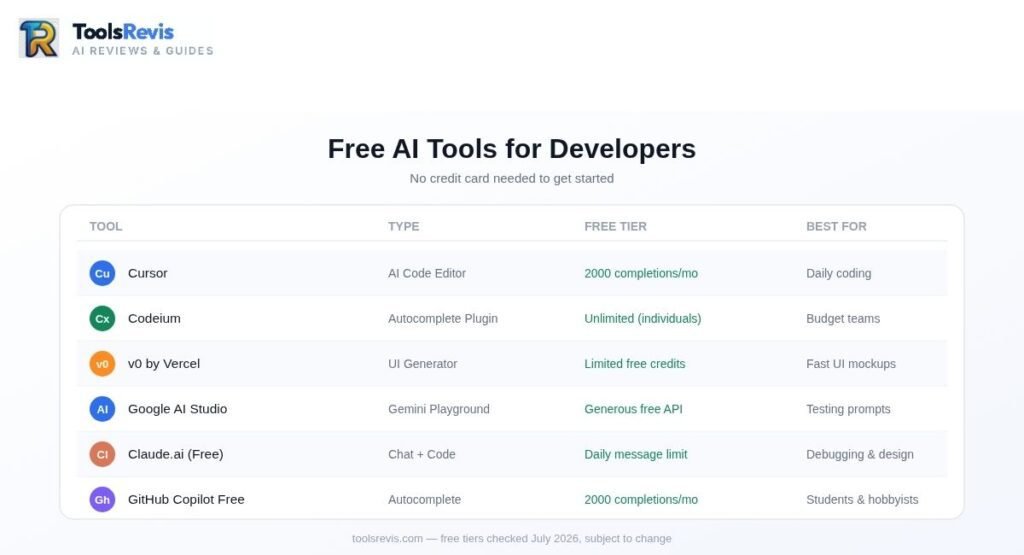Screen dimensions: 1024x555
Task: Select the Cursor tool name
Action: (x=148, y=274)
